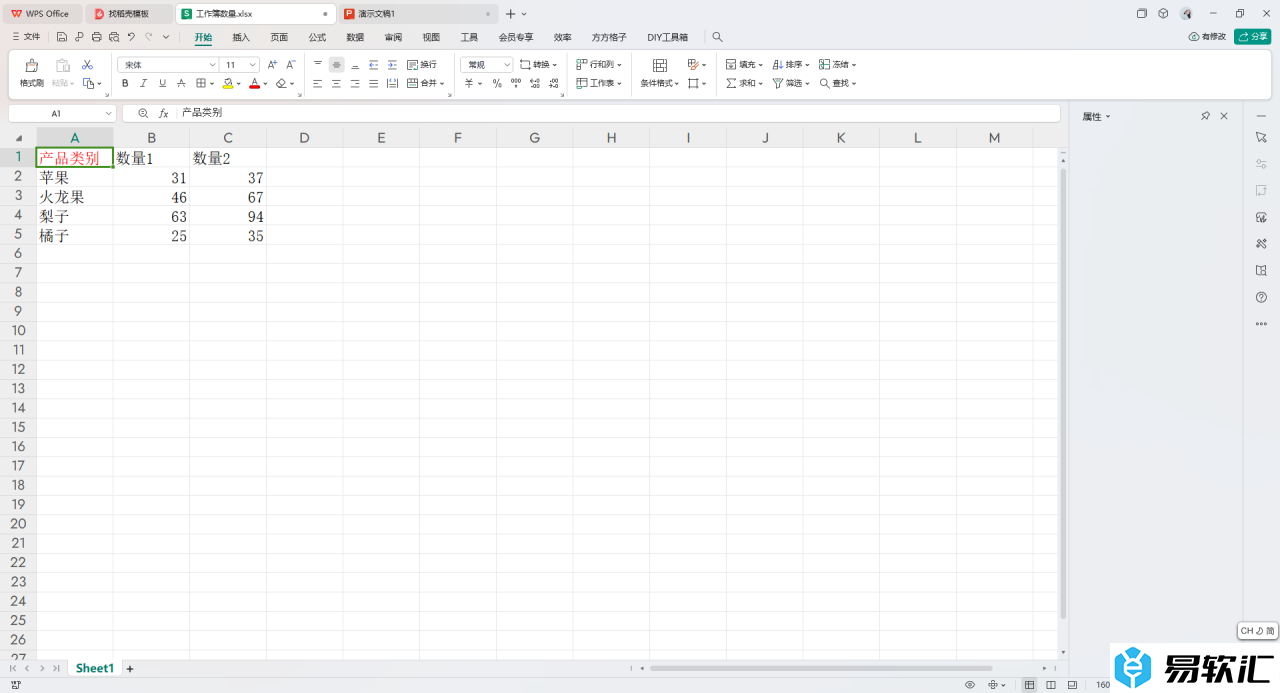Viewport: 1280px width, 693px height.
Task: Open the number format 常规 dropdown
Action: click(507, 64)
